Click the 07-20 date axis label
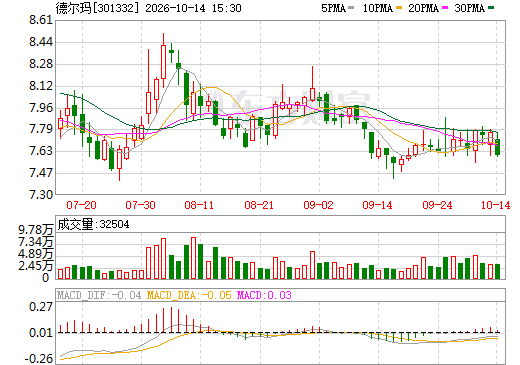Image resolution: width=520 pixels, height=365 pixels. [x=81, y=205]
